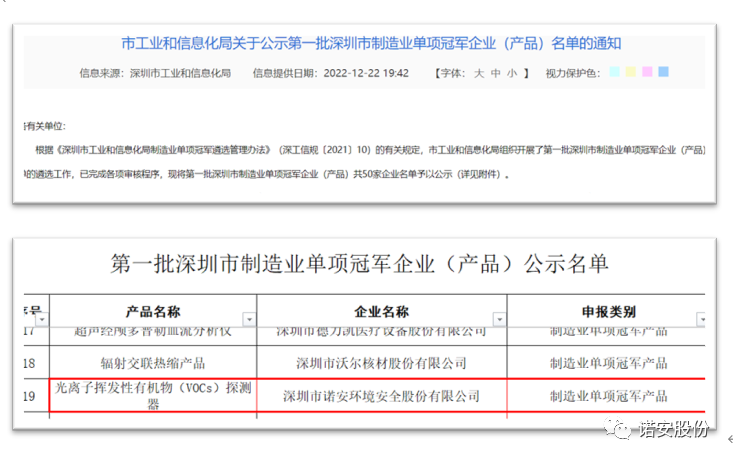This screenshot has height=461, width=733.
Task: Set font size to 大
Action: pos(479,73)
